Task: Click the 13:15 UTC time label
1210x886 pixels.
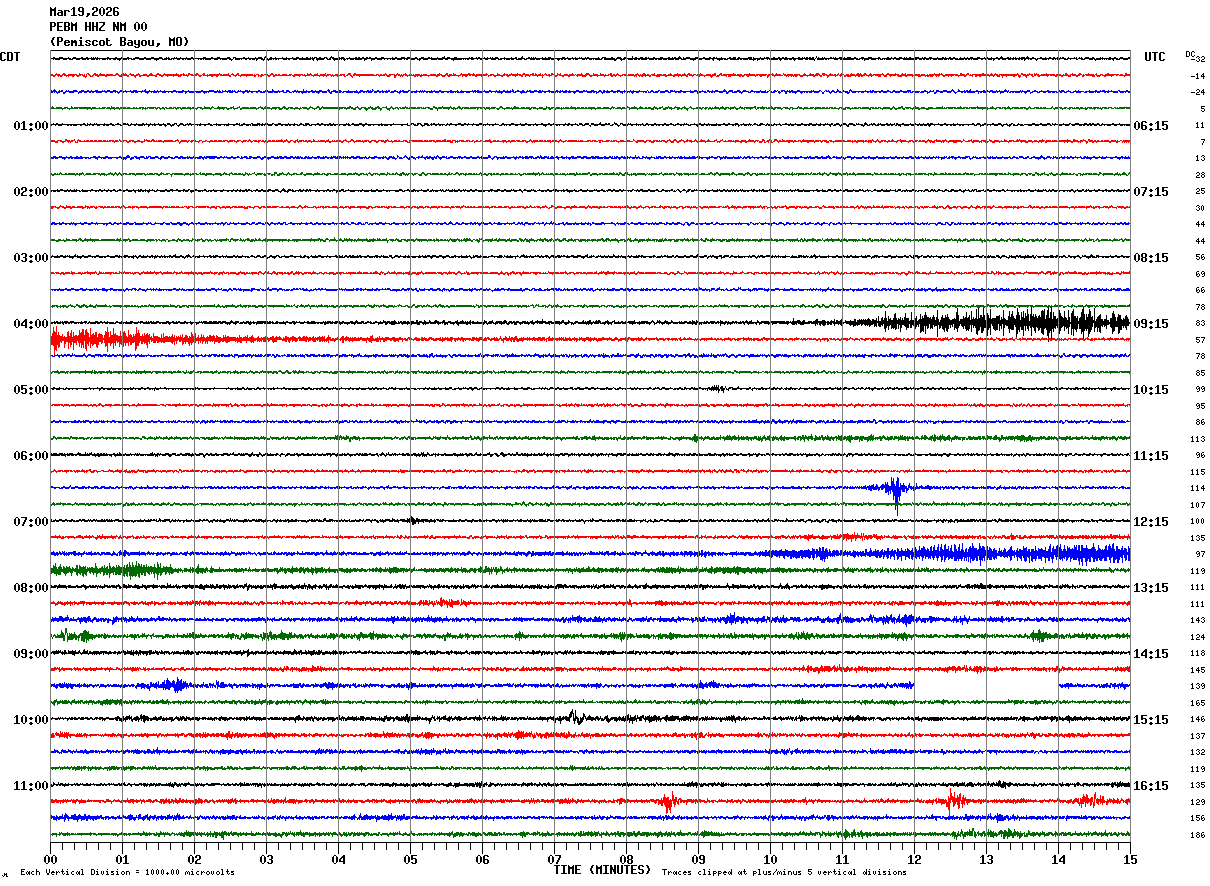Action: pos(1150,588)
